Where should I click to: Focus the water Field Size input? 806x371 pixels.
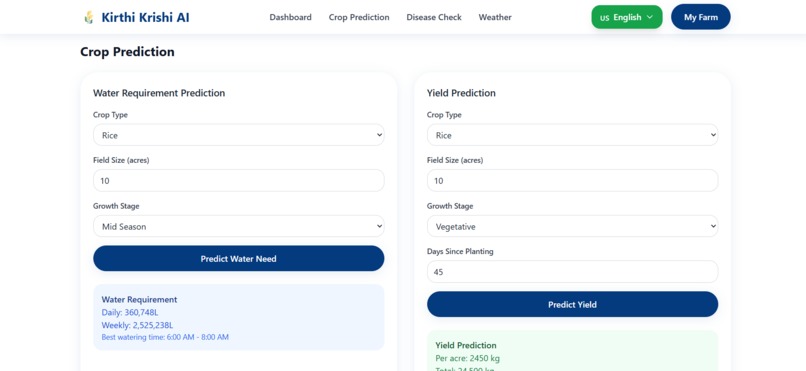[x=239, y=181]
